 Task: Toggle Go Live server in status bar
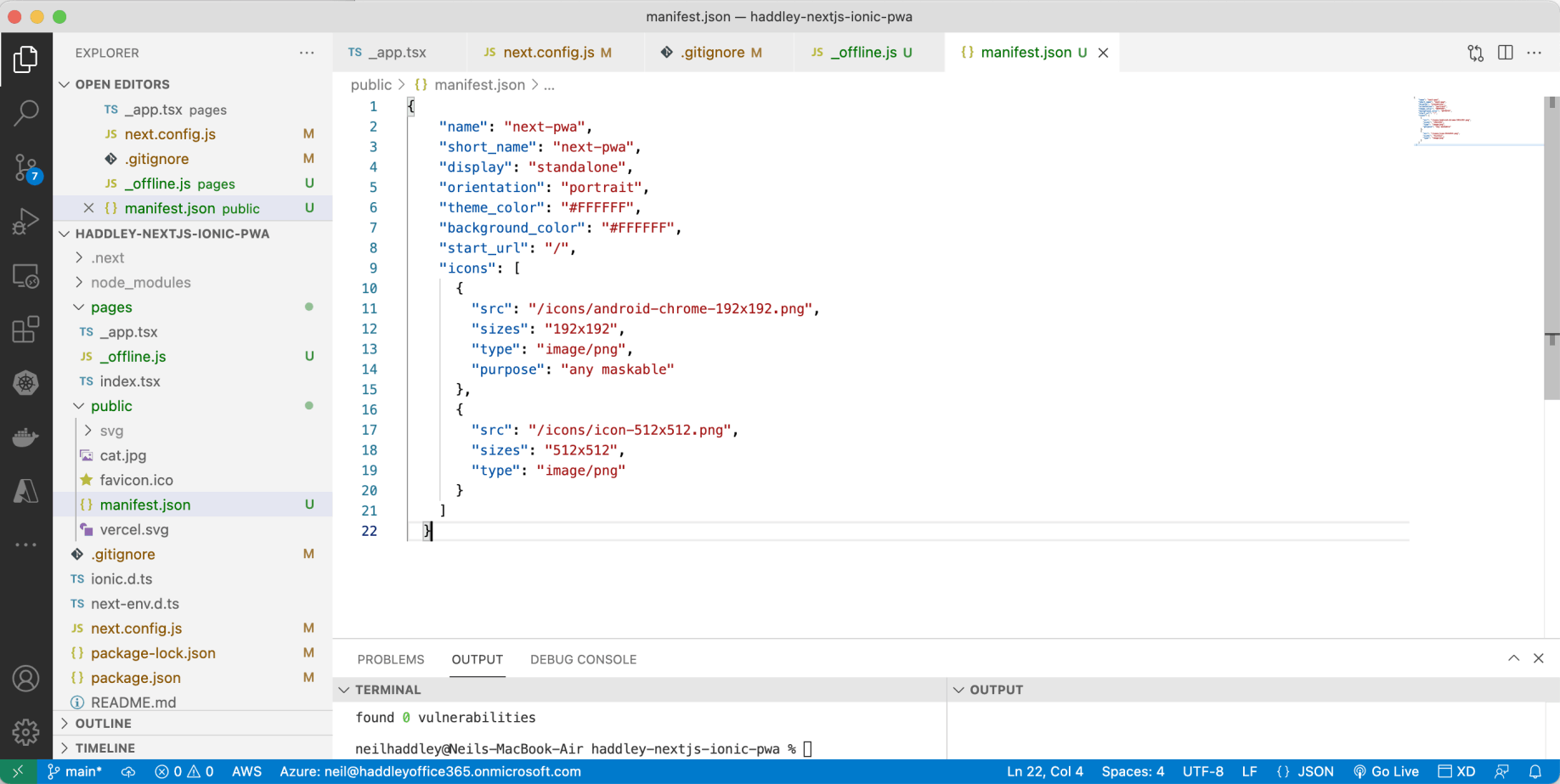pyautogui.click(x=1386, y=771)
